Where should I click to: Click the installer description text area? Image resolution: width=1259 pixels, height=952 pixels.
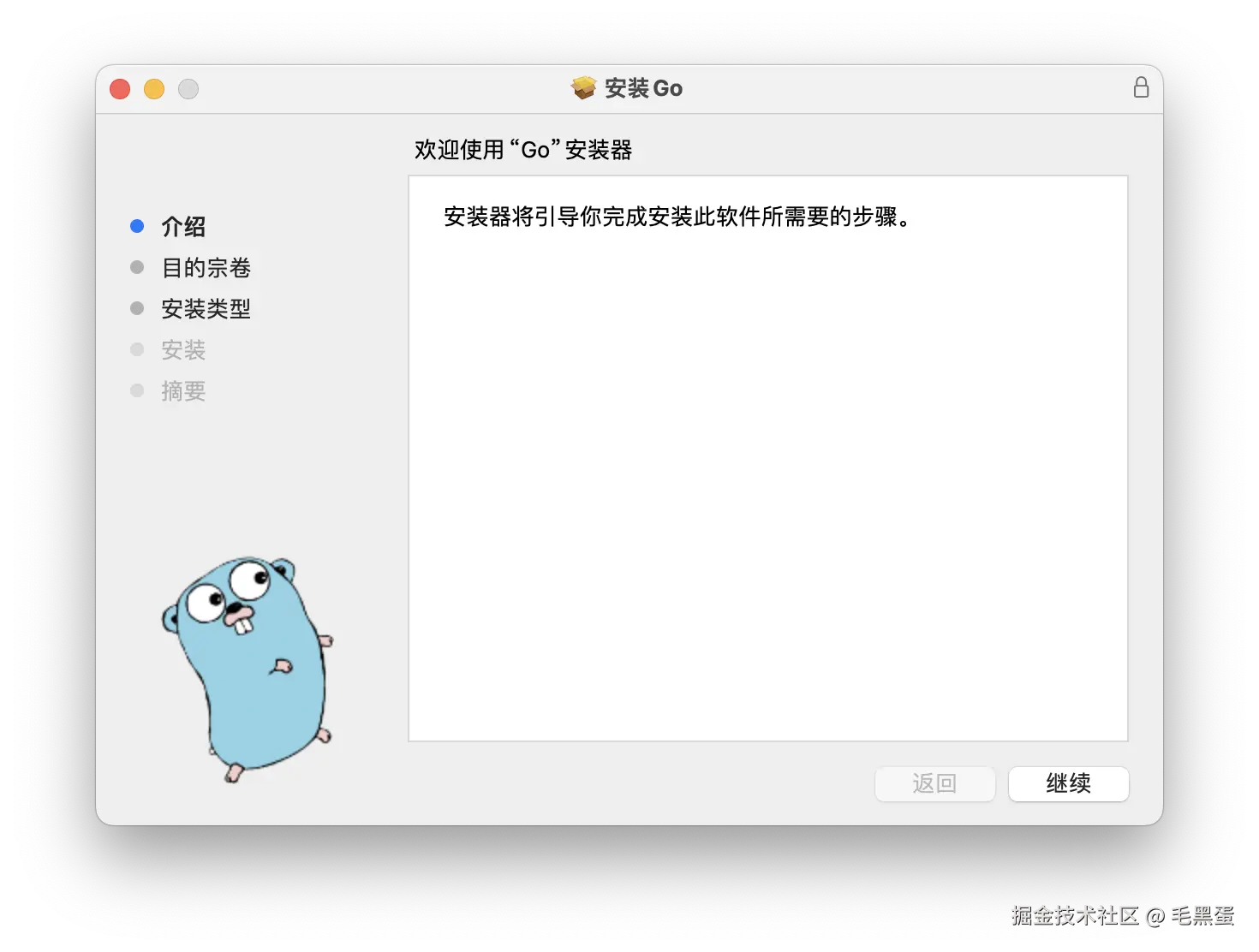(x=676, y=217)
